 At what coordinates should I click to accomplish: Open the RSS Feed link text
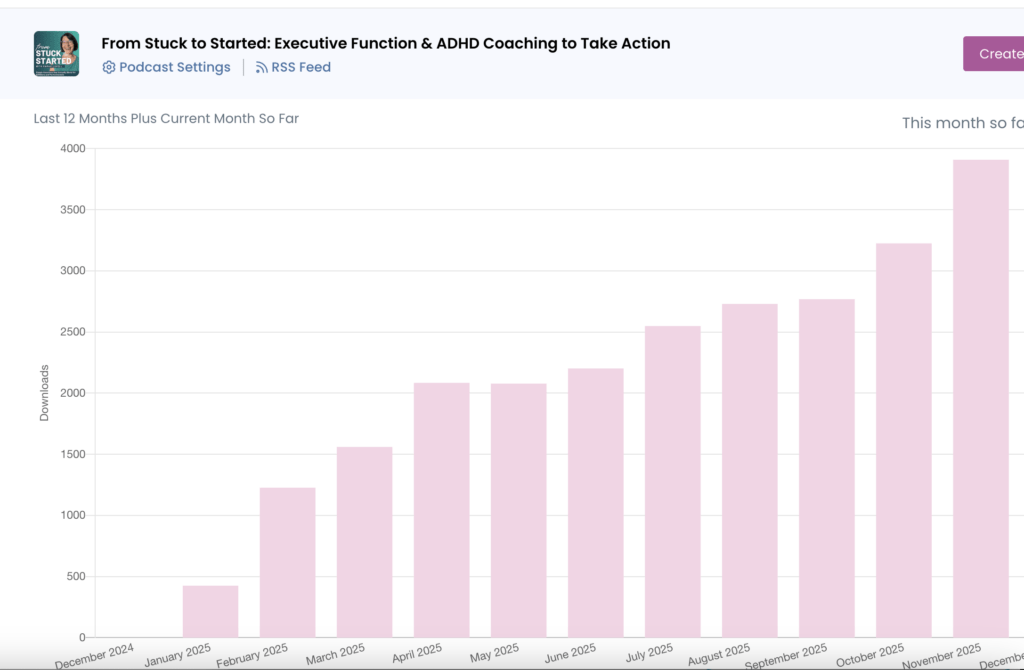(x=301, y=68)
